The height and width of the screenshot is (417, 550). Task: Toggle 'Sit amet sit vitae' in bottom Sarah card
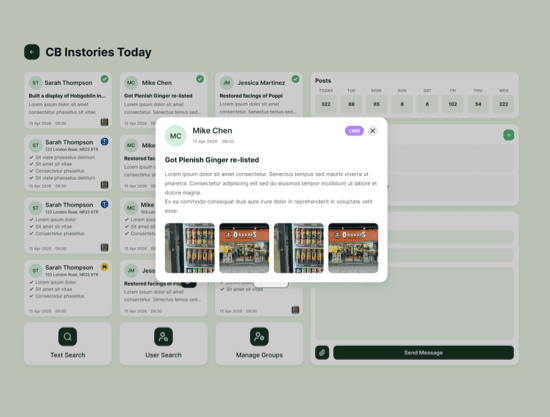click(x=51, y=289)
